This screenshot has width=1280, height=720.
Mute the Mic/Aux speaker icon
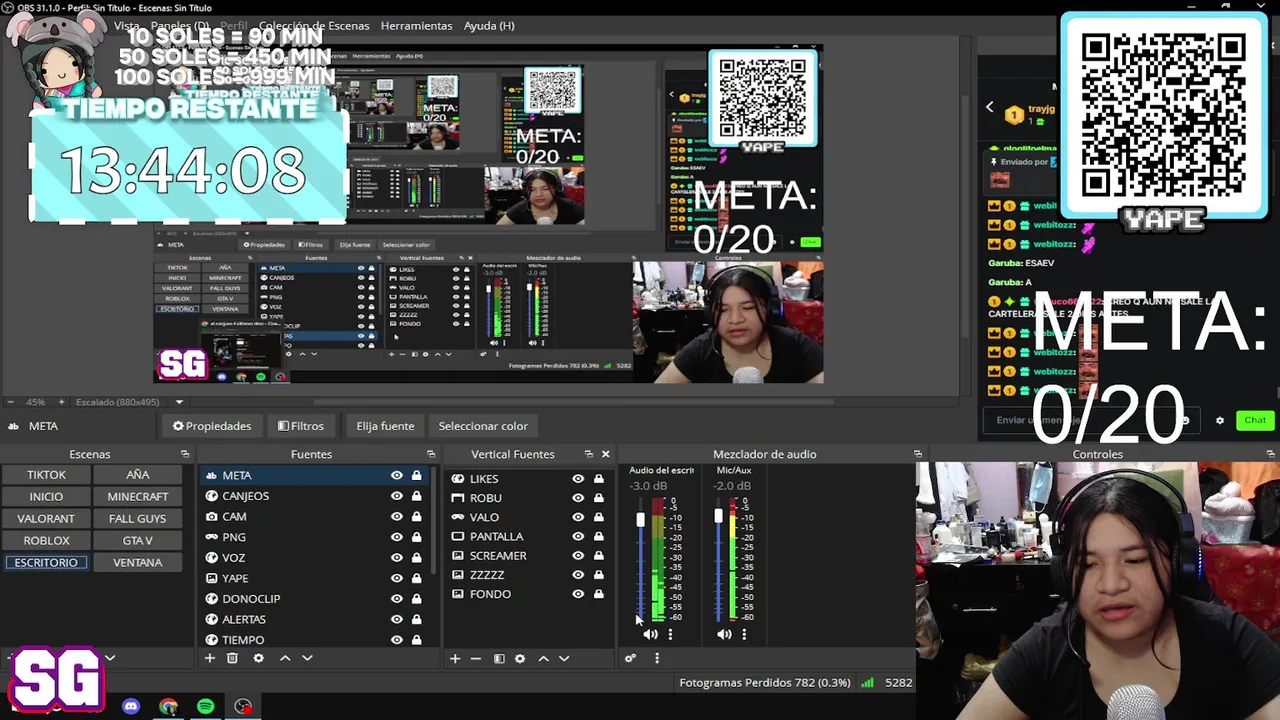point(724,634)
